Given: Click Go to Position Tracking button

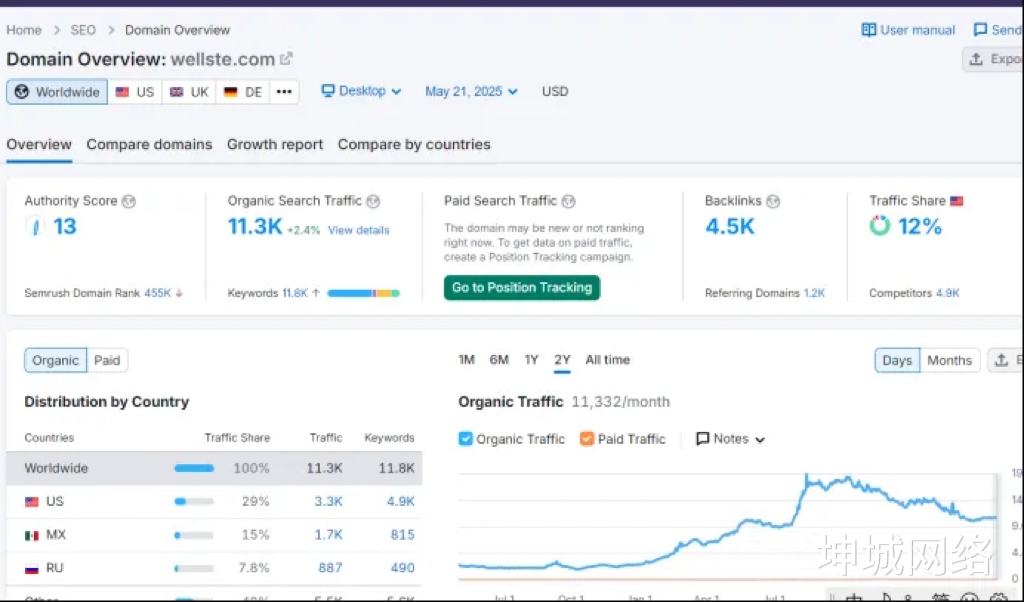Looking at the screenshot, I should (x=522, y=288).
